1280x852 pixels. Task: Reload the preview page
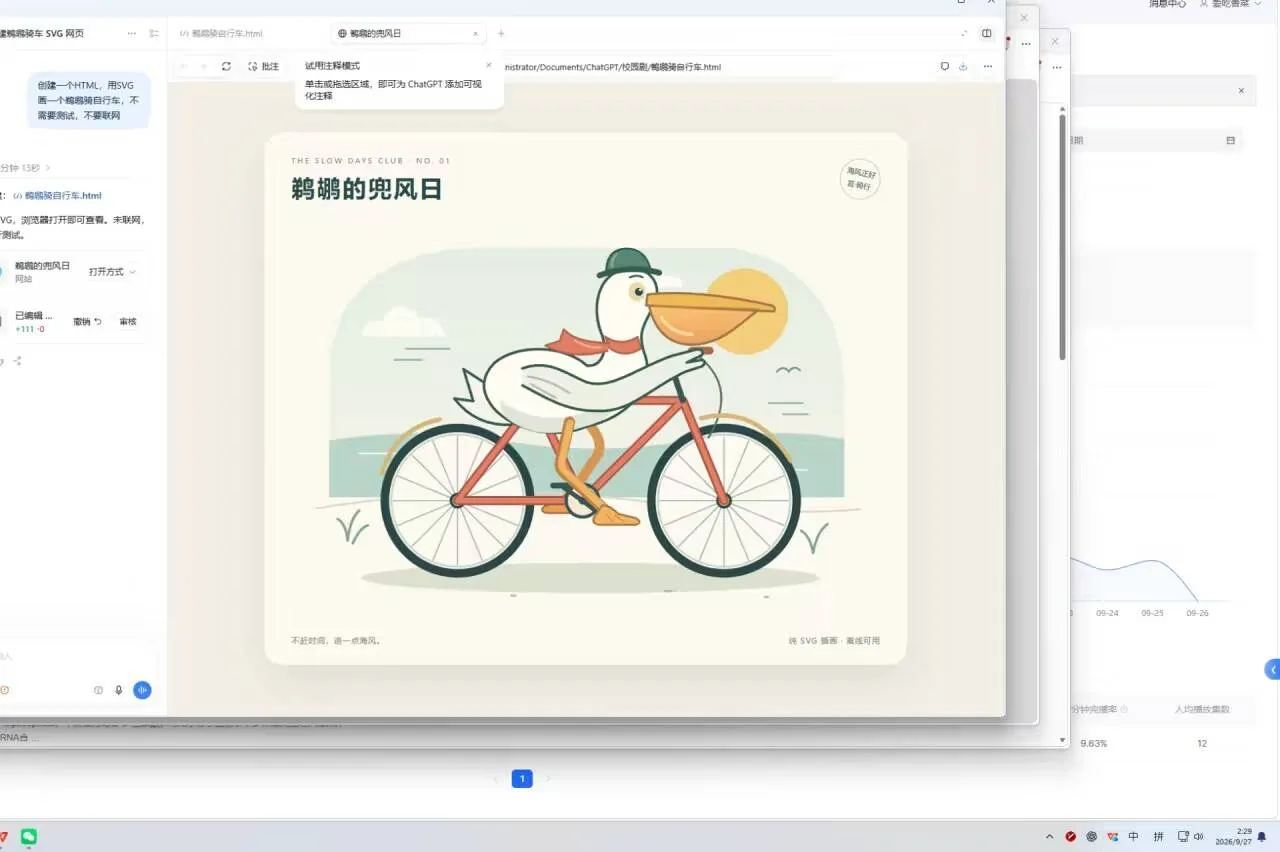tap(227, 66)
